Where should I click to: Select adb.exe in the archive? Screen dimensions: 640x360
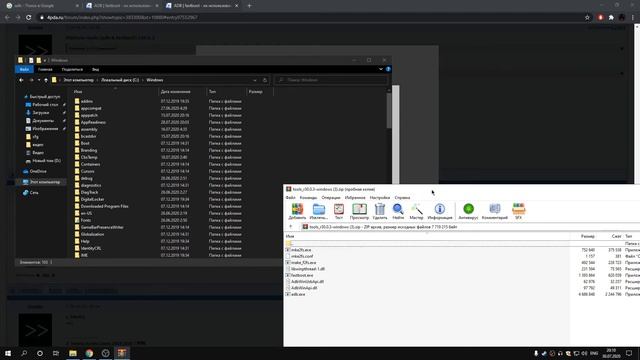click(298, 294)
